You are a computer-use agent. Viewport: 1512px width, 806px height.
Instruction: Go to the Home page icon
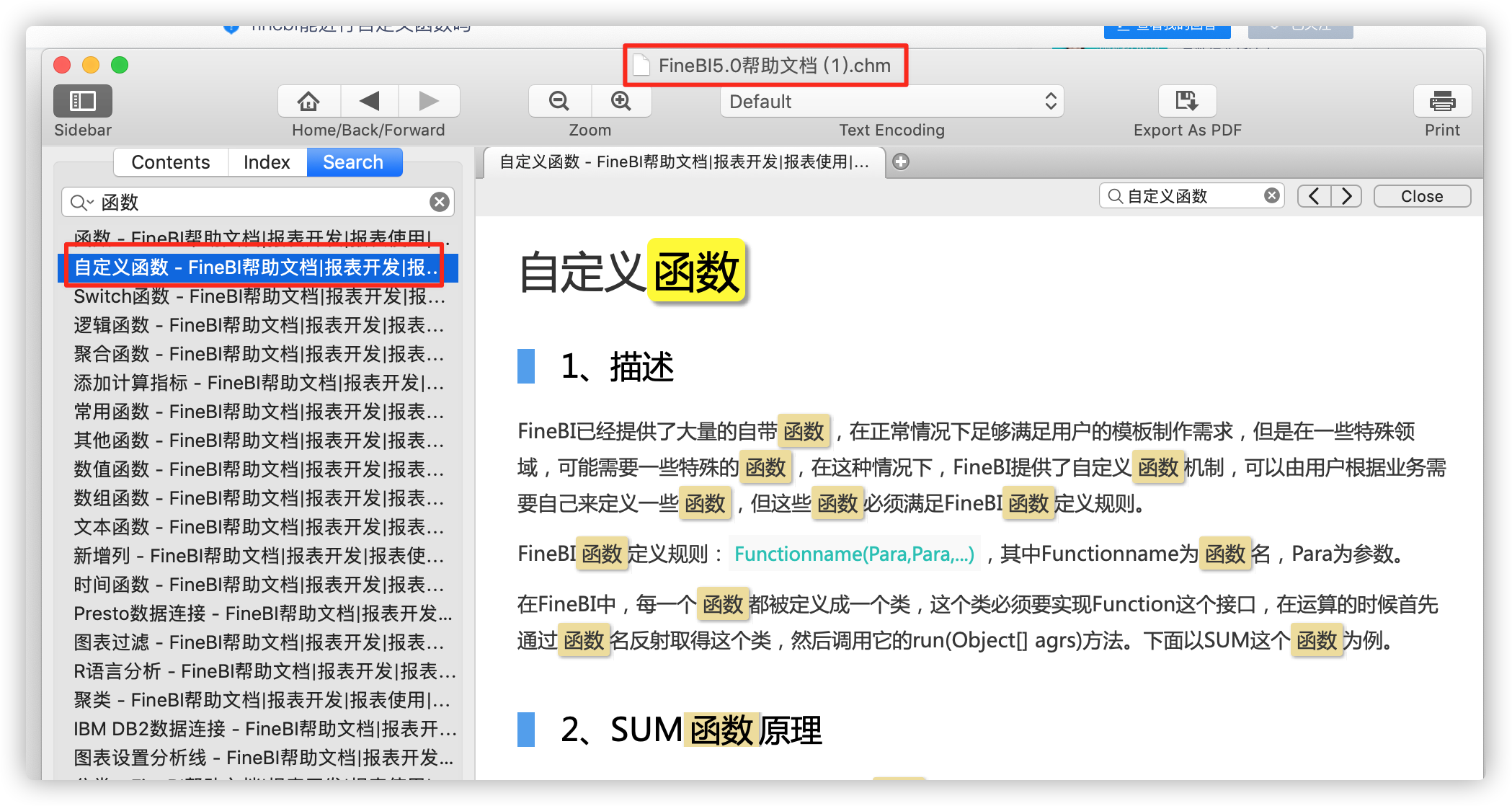point(308,101)
